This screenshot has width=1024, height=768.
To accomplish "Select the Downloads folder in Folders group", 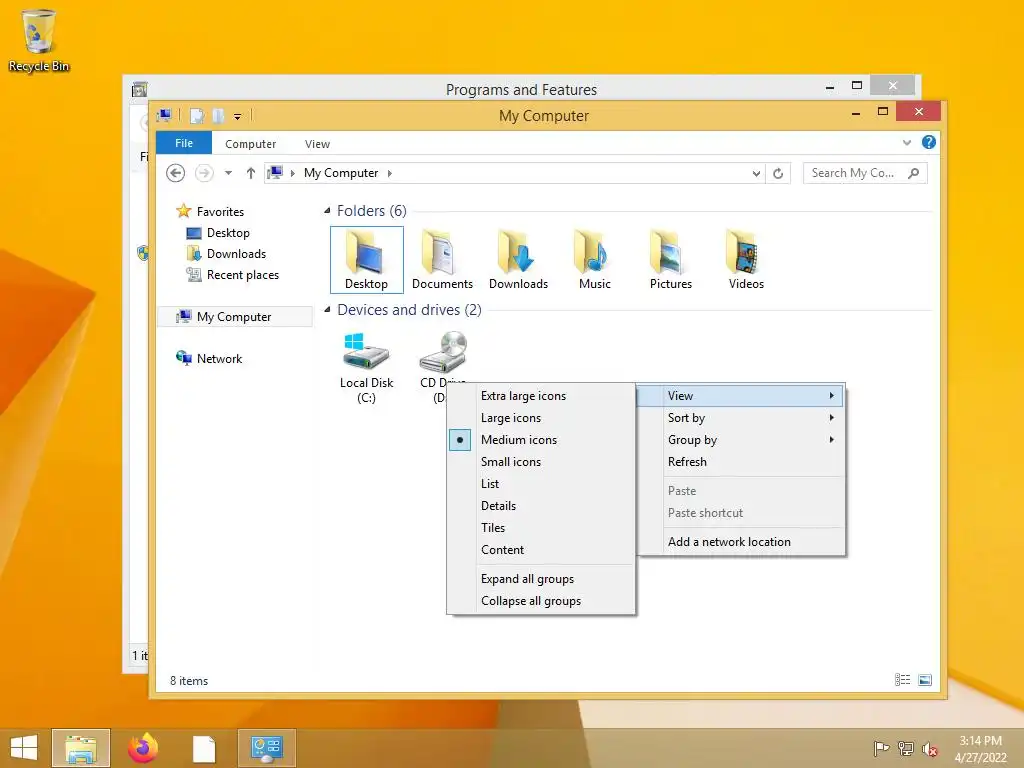I will pyautogui.click(x=518, y=259).
